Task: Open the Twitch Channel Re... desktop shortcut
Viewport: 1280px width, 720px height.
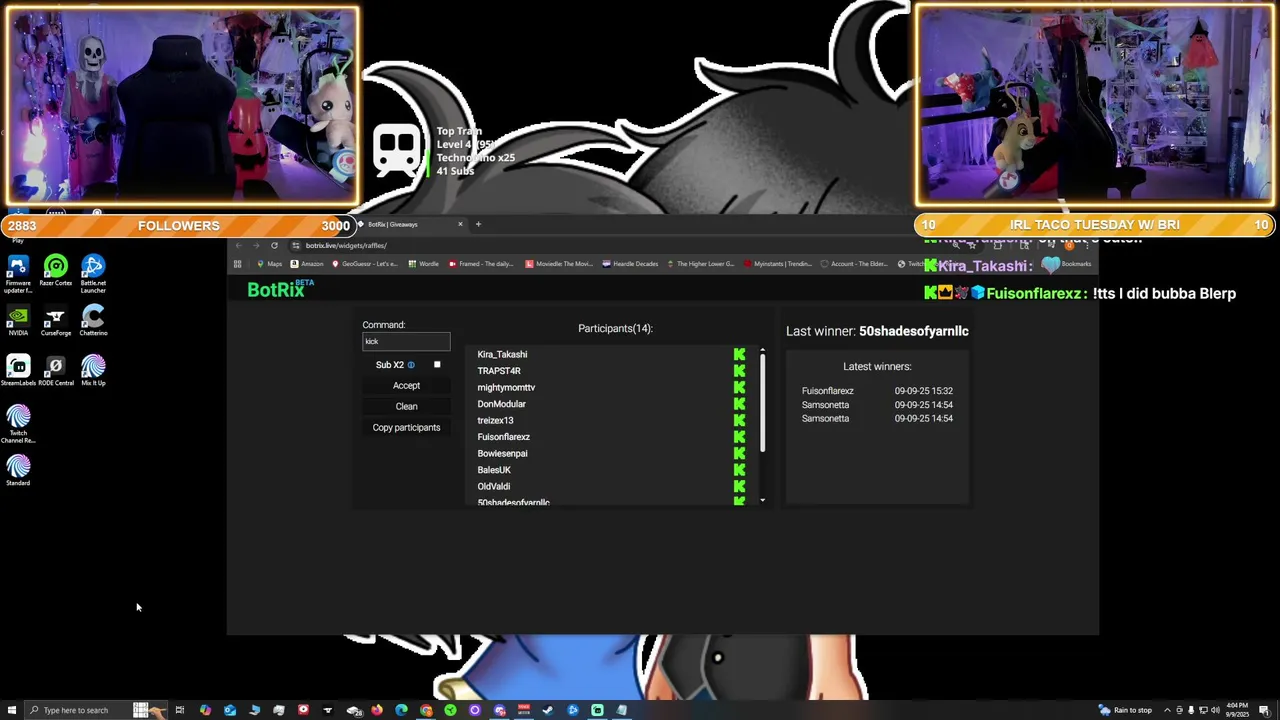Action: click(18, 424)
